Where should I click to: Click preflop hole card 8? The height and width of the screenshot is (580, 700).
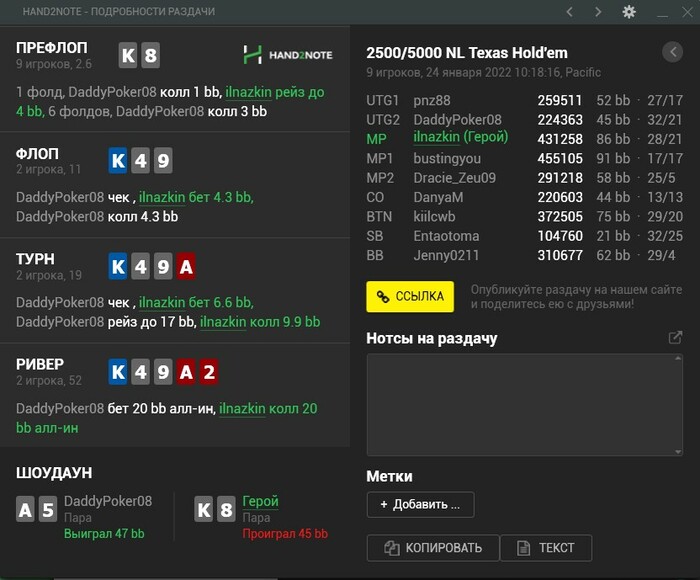(x=150, y=55)
